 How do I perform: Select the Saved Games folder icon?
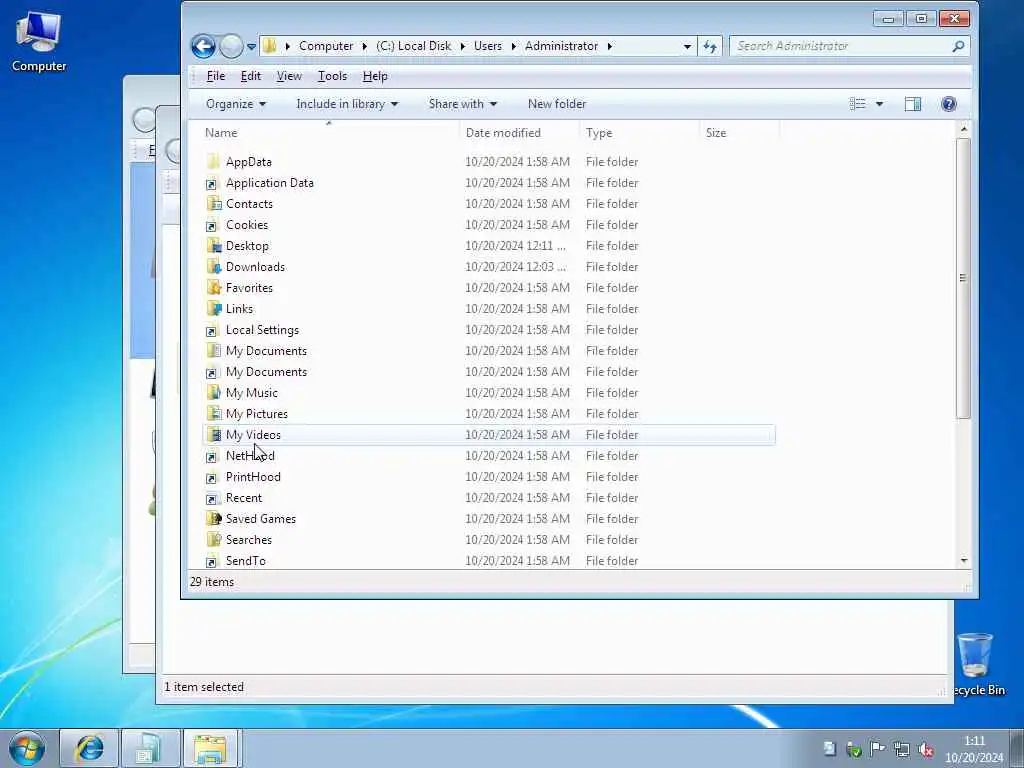tap(213, 519)
